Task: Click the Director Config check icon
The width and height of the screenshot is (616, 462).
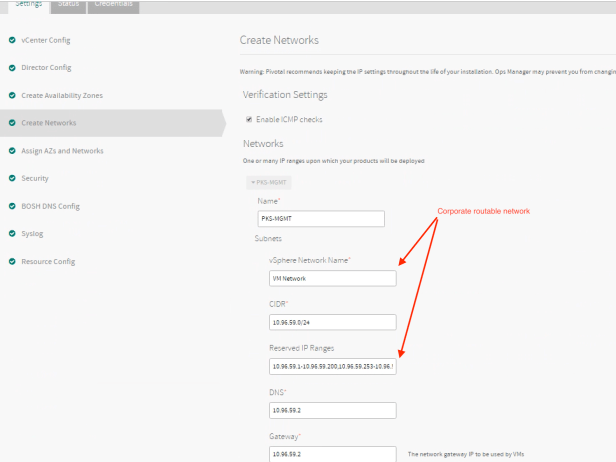Action: click(x=11, y=68)
